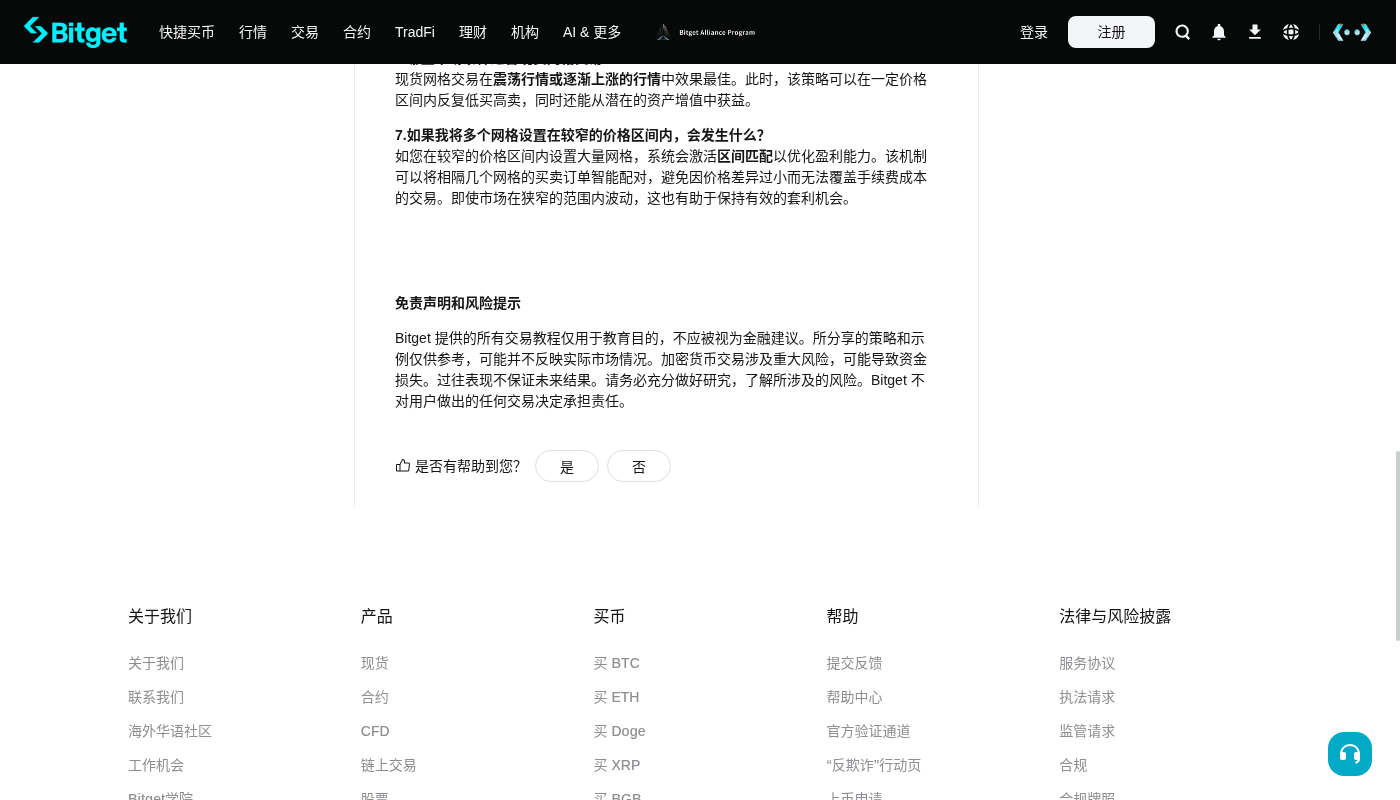Viewport: 1400px width, 800px height.
Task: Answer 是 to the helpful question
Action: pos(567,466)
